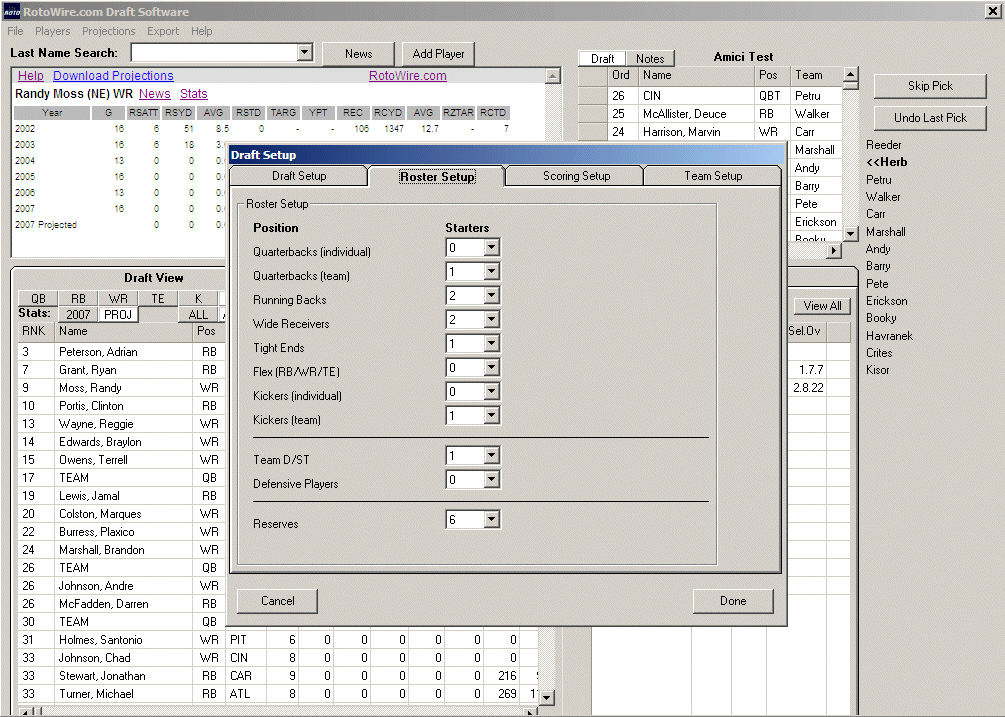Open the Export menu
The width and height of the screenshot is (1005, 717).
coord(163,31)
